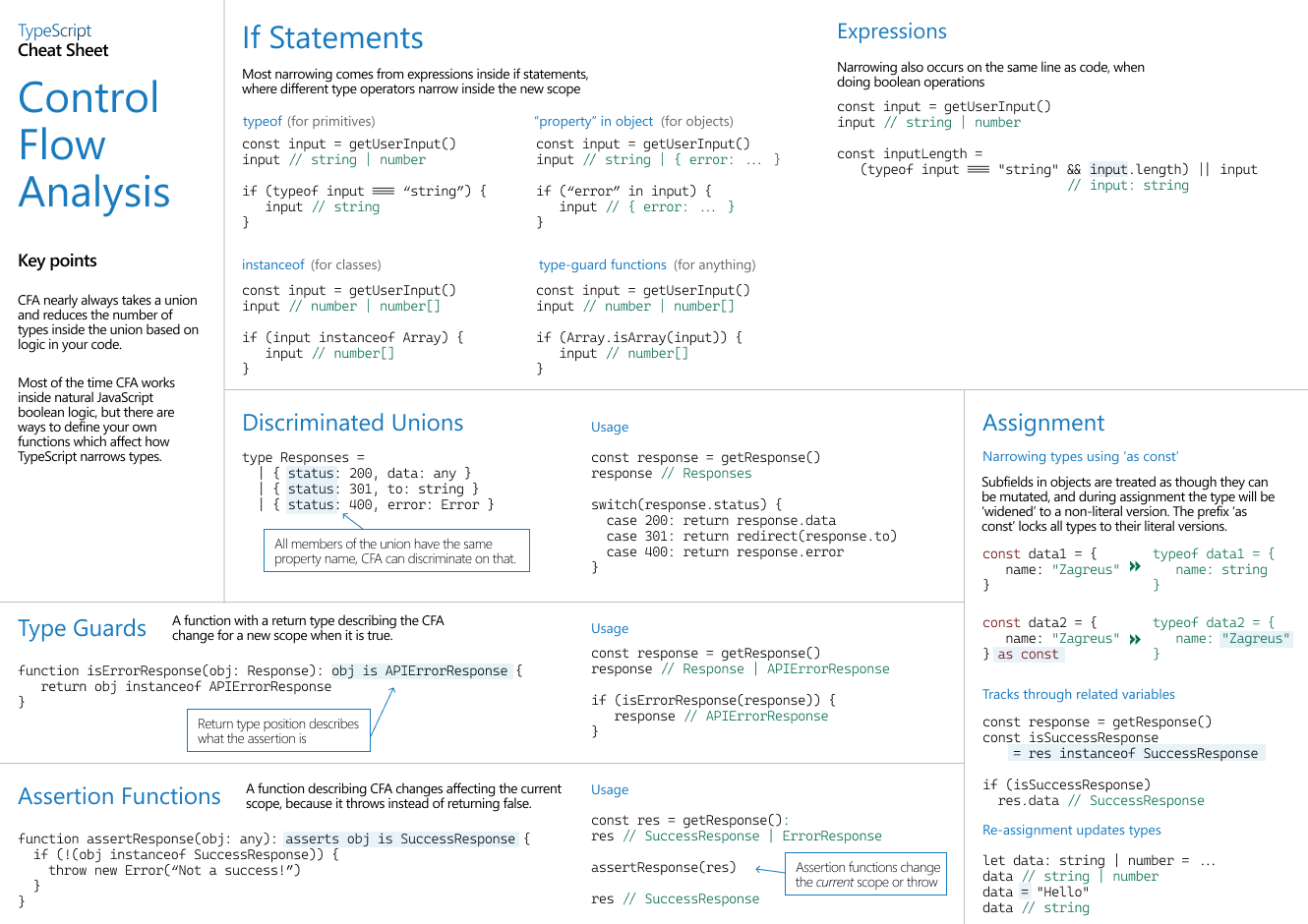Viewport: 1308px width, 924px height.
Task: Select the double-chevron next to data1
Action: [1136, 566]
